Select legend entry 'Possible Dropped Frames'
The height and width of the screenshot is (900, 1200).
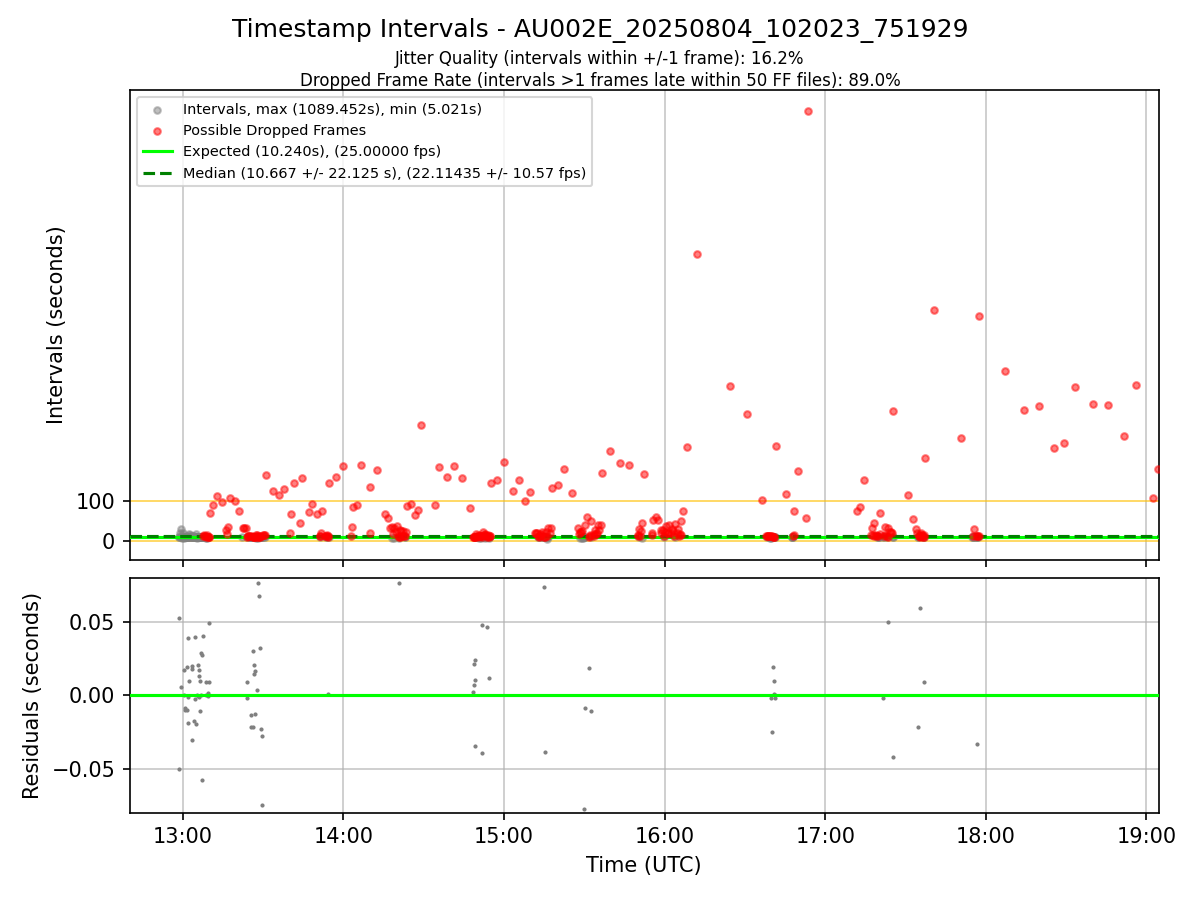274,130
